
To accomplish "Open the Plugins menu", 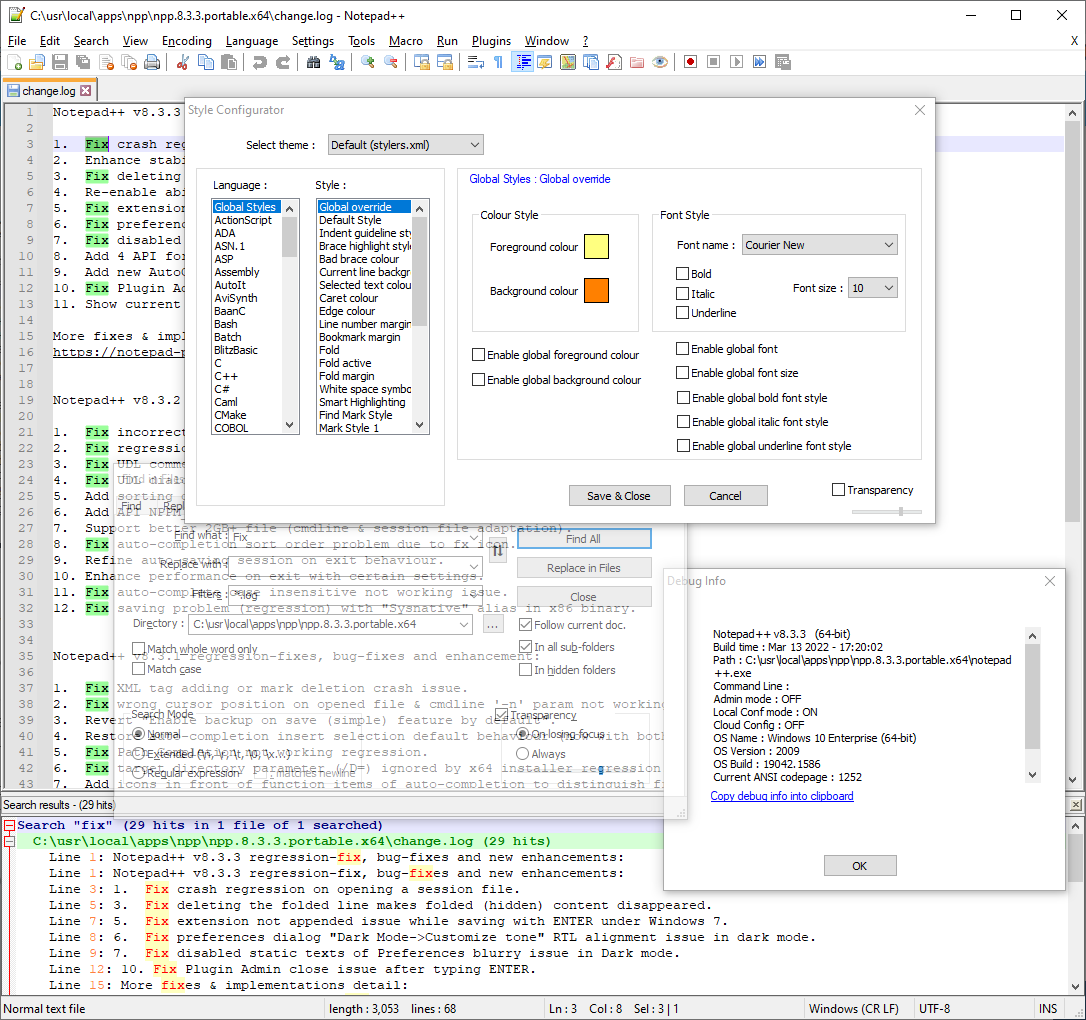I will pyautogui.click(x=491, y=41).
